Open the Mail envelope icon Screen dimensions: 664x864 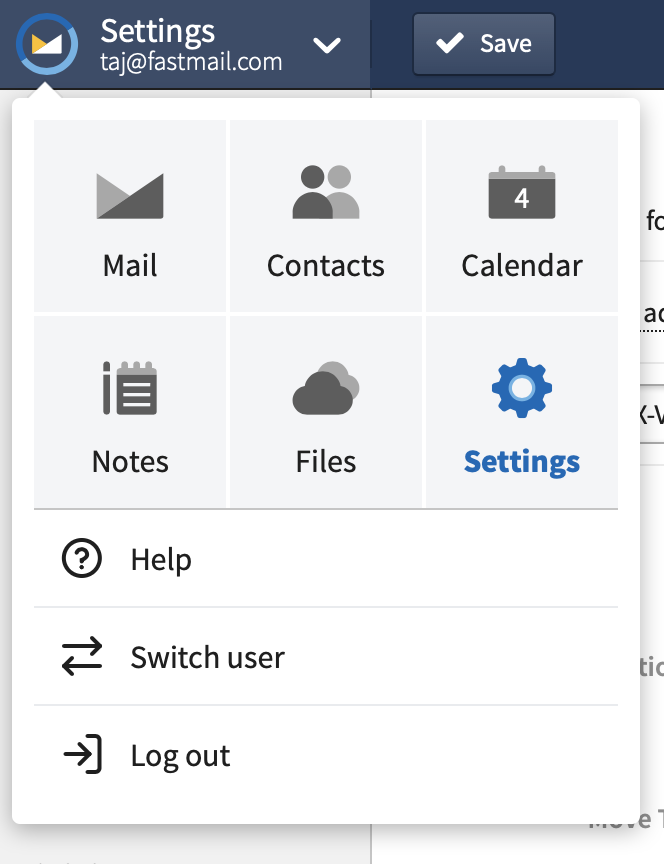pos(130,196)
